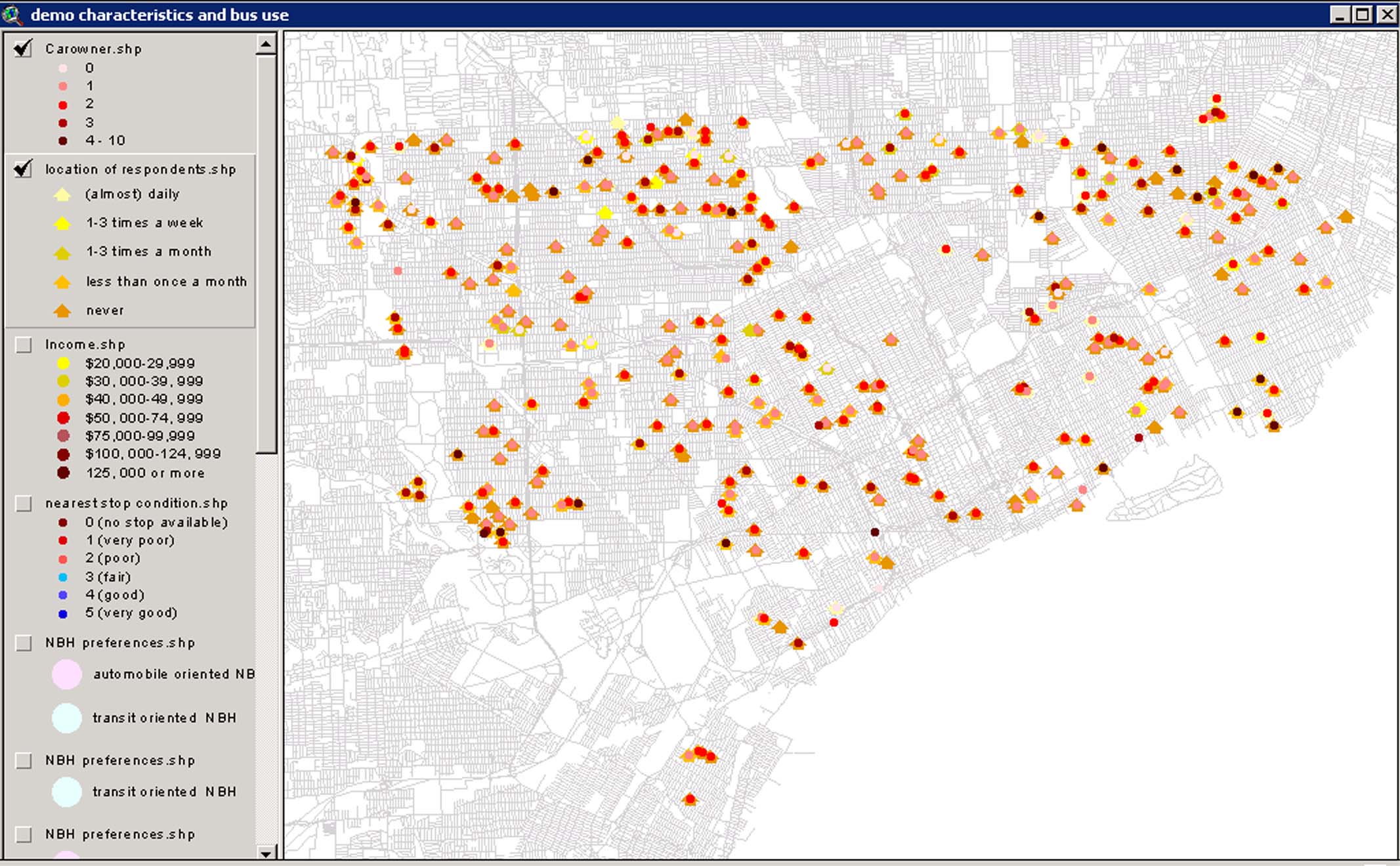The image size is (1400, 866).
Task: Click the automobile oriented NBH pink swatch
Action: tap(67, 674)
